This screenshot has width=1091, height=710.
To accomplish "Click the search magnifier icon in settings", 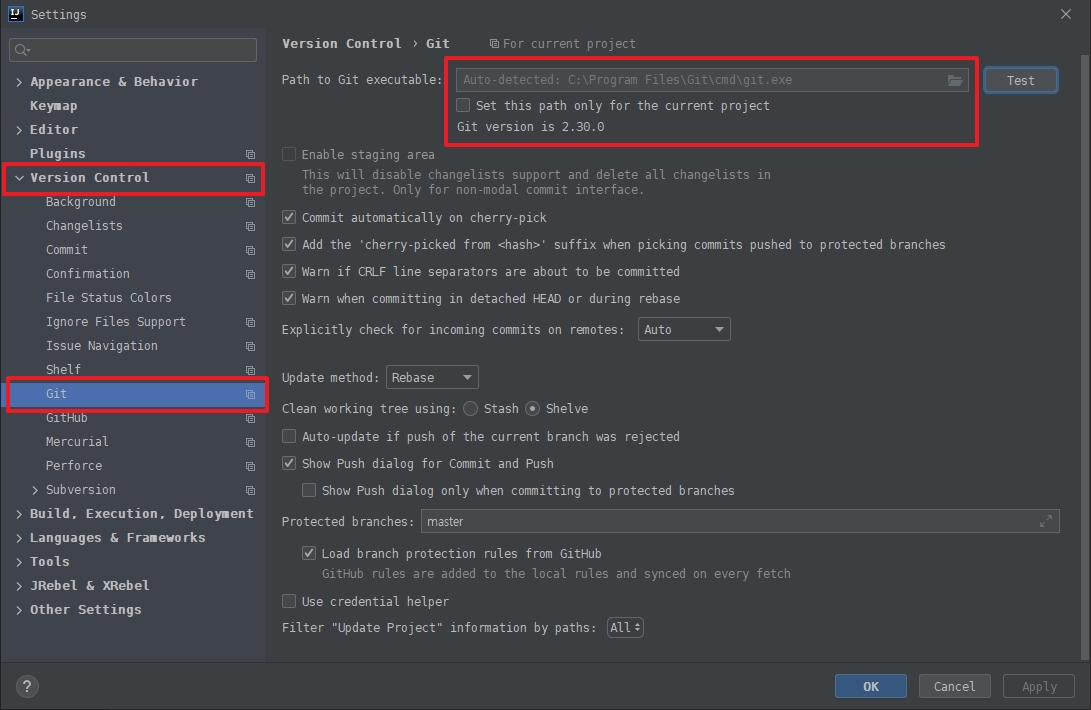I will (x=22, y=50).
